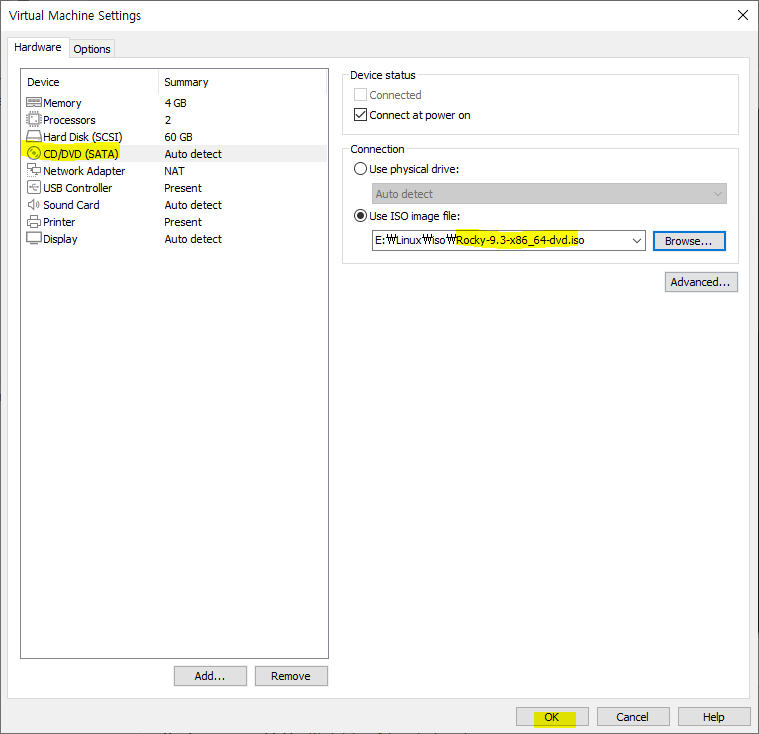This screenshot has width=759, height=734.
Task: Click the 4 GB memory summary value
Action: [x=175, y=103]
